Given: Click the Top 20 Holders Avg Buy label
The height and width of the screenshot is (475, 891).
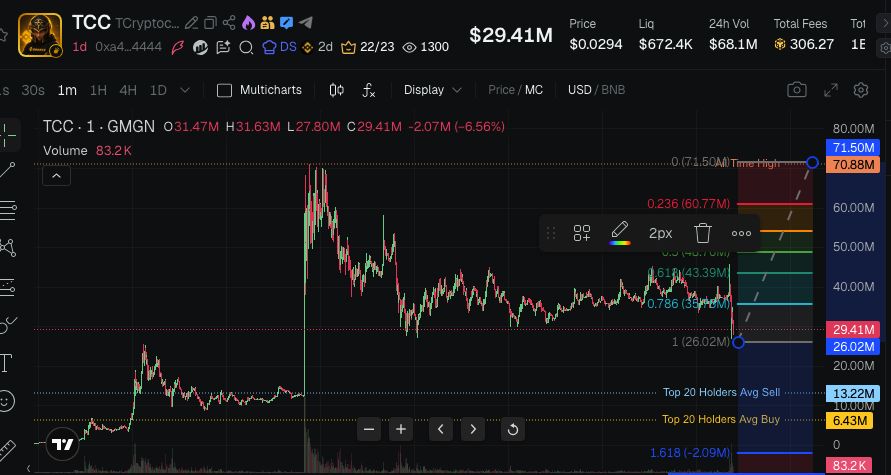Looking at the screenshot, I should 721,419.
